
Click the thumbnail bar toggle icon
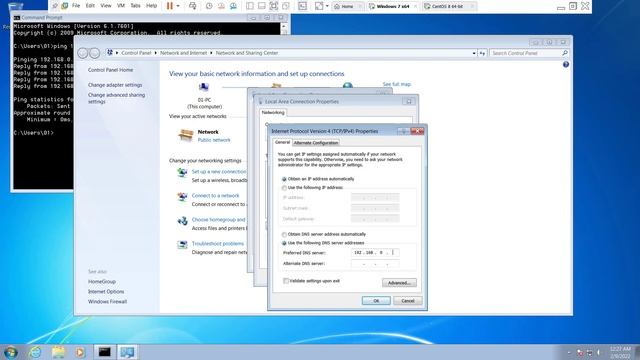[x=262, y=6]
